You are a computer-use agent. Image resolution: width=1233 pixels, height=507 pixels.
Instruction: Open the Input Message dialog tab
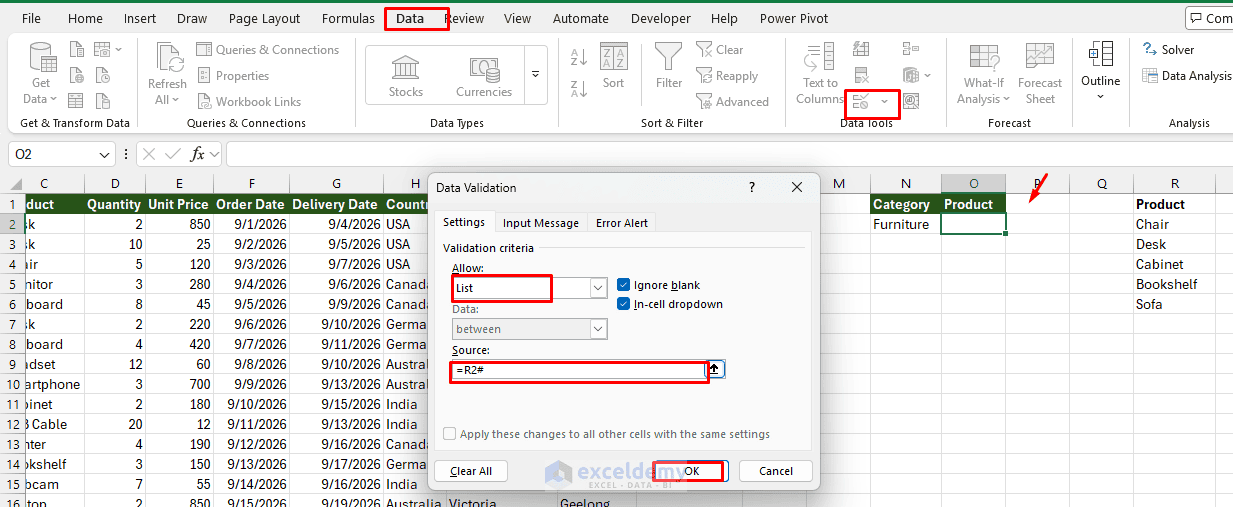click(x=541, y=223)
